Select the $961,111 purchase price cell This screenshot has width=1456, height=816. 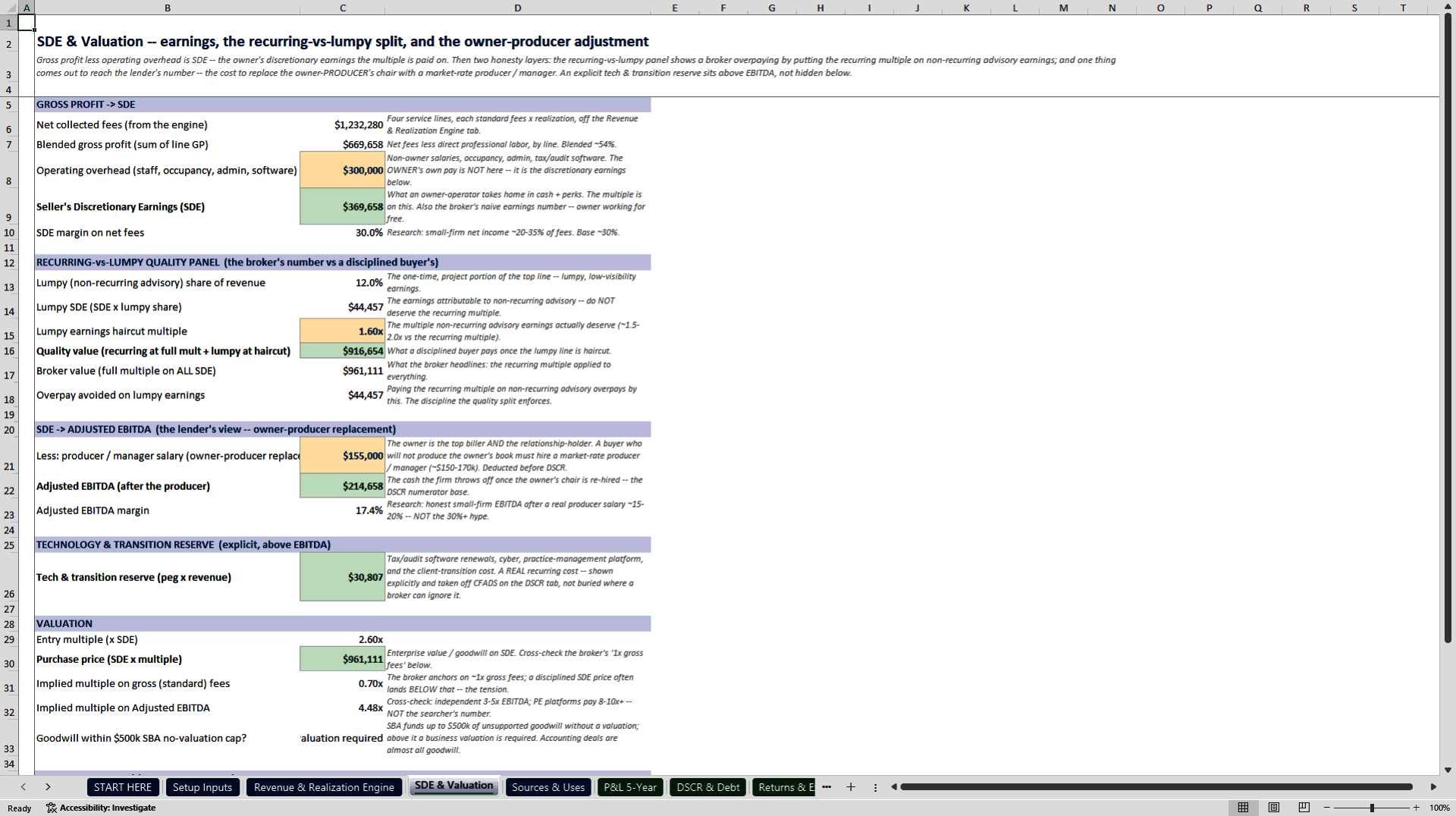click(x=343, y=658)
